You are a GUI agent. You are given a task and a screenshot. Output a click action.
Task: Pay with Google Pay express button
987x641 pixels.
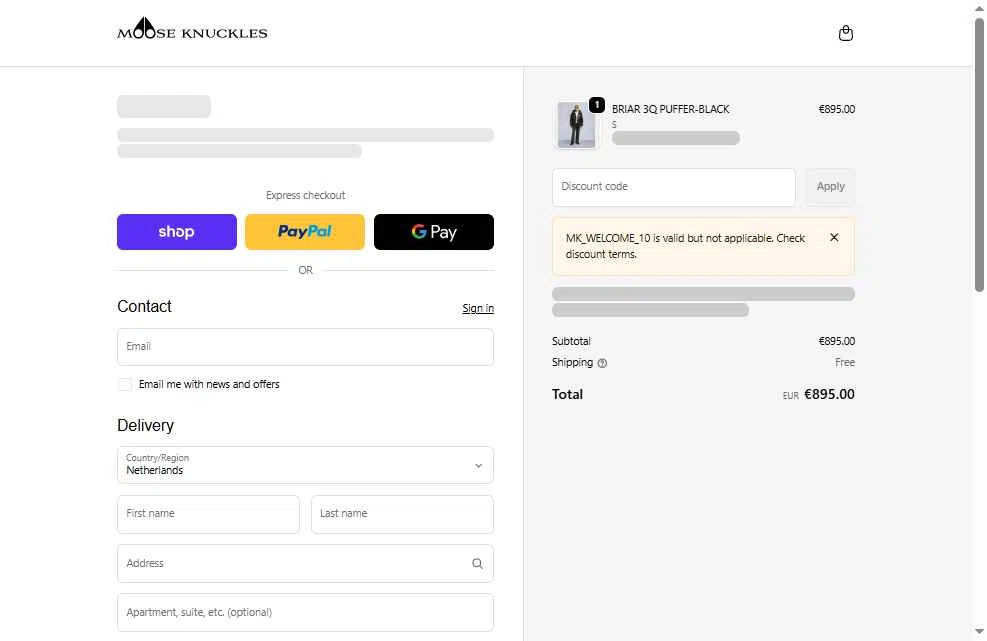[434, 232]
